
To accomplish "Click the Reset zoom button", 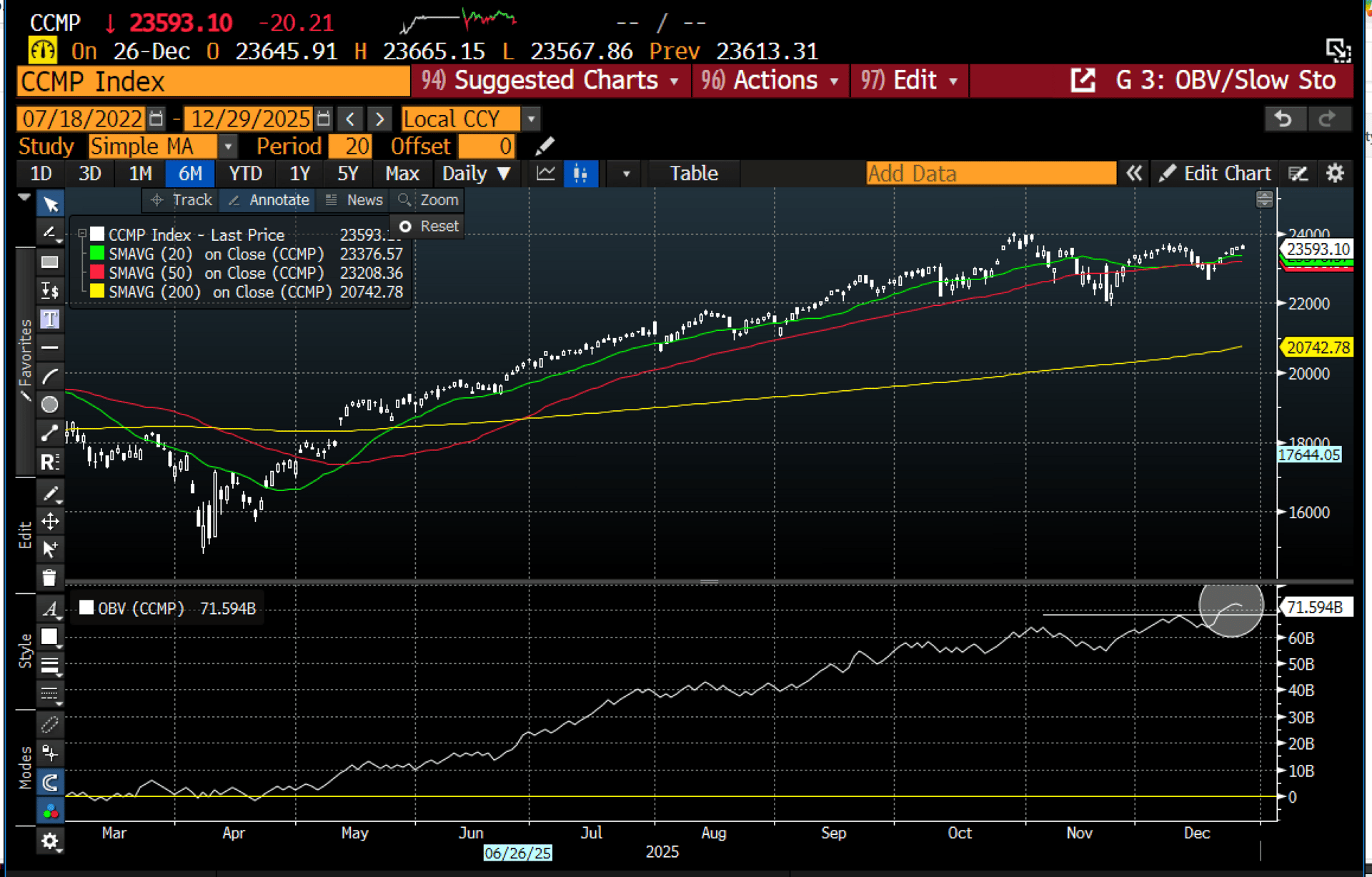I will tap(429, 227).
